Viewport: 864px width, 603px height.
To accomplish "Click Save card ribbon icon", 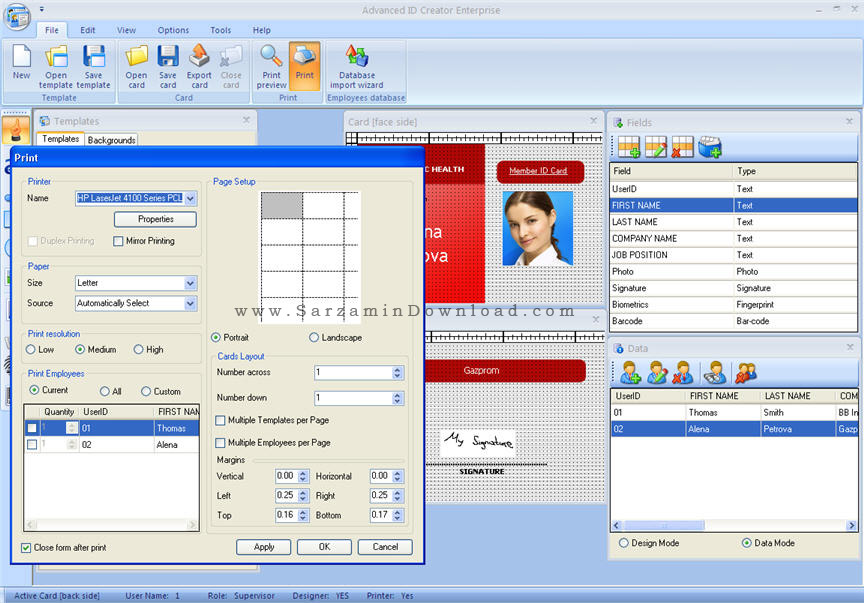I will (168, 66).
